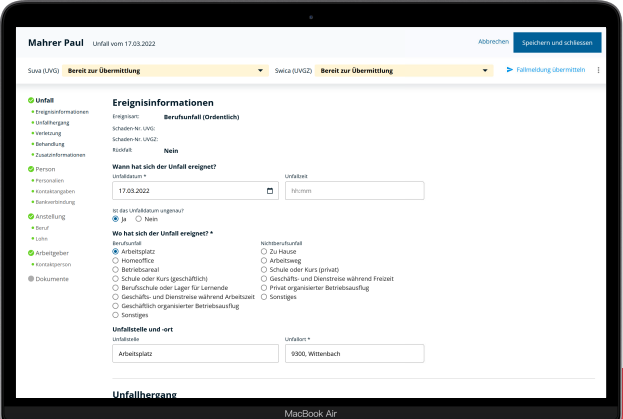Image resolution: width=623 pixels, height=419 pixels.
Task: Select 'Nein' for inaccurate accident date
Action: pyautogui.click(x=152, y=219)
